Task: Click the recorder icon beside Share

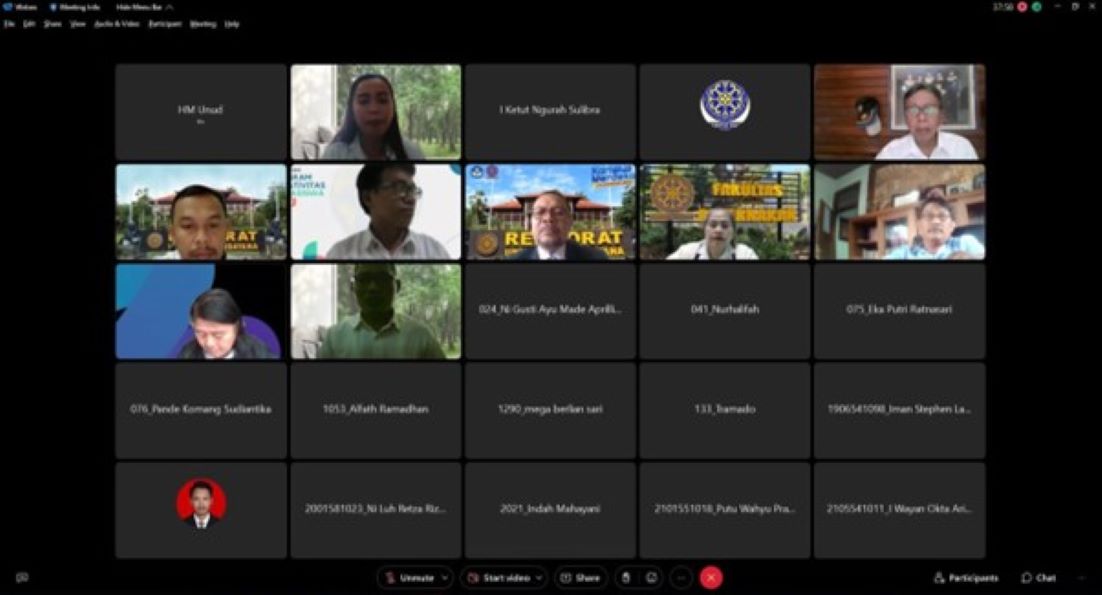Action: 626,578
